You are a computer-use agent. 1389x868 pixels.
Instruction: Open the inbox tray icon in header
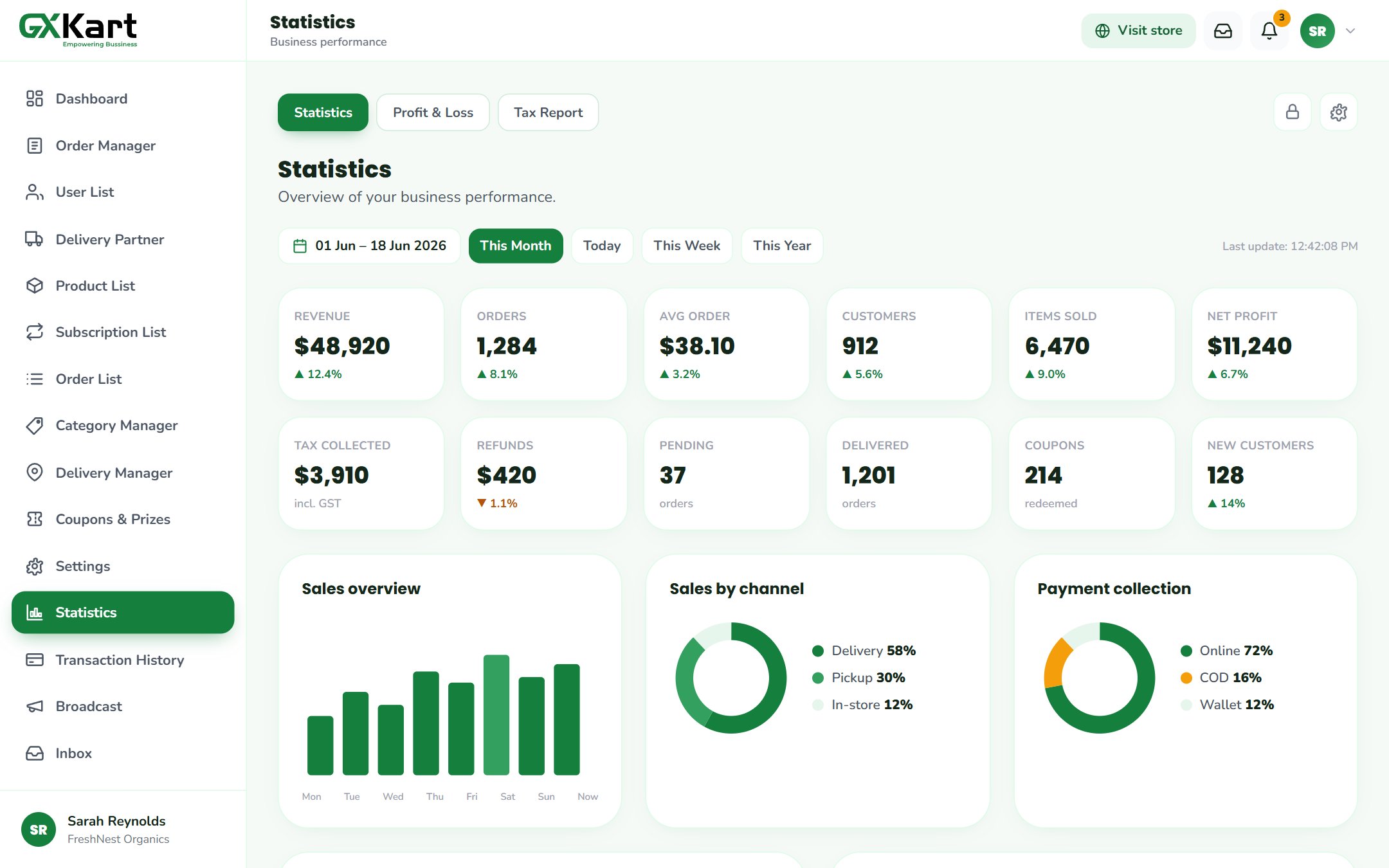1222,31
